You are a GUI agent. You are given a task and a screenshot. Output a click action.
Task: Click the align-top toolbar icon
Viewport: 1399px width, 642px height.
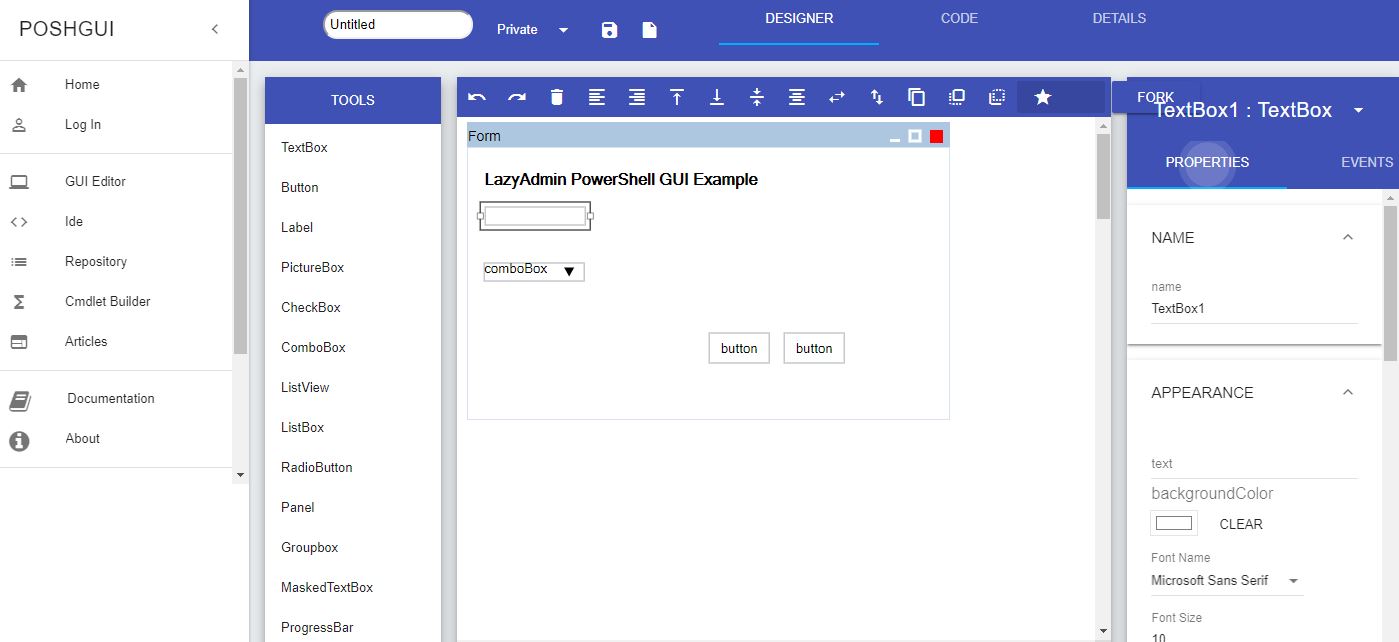pyautogui.click(x=677, y=96)
